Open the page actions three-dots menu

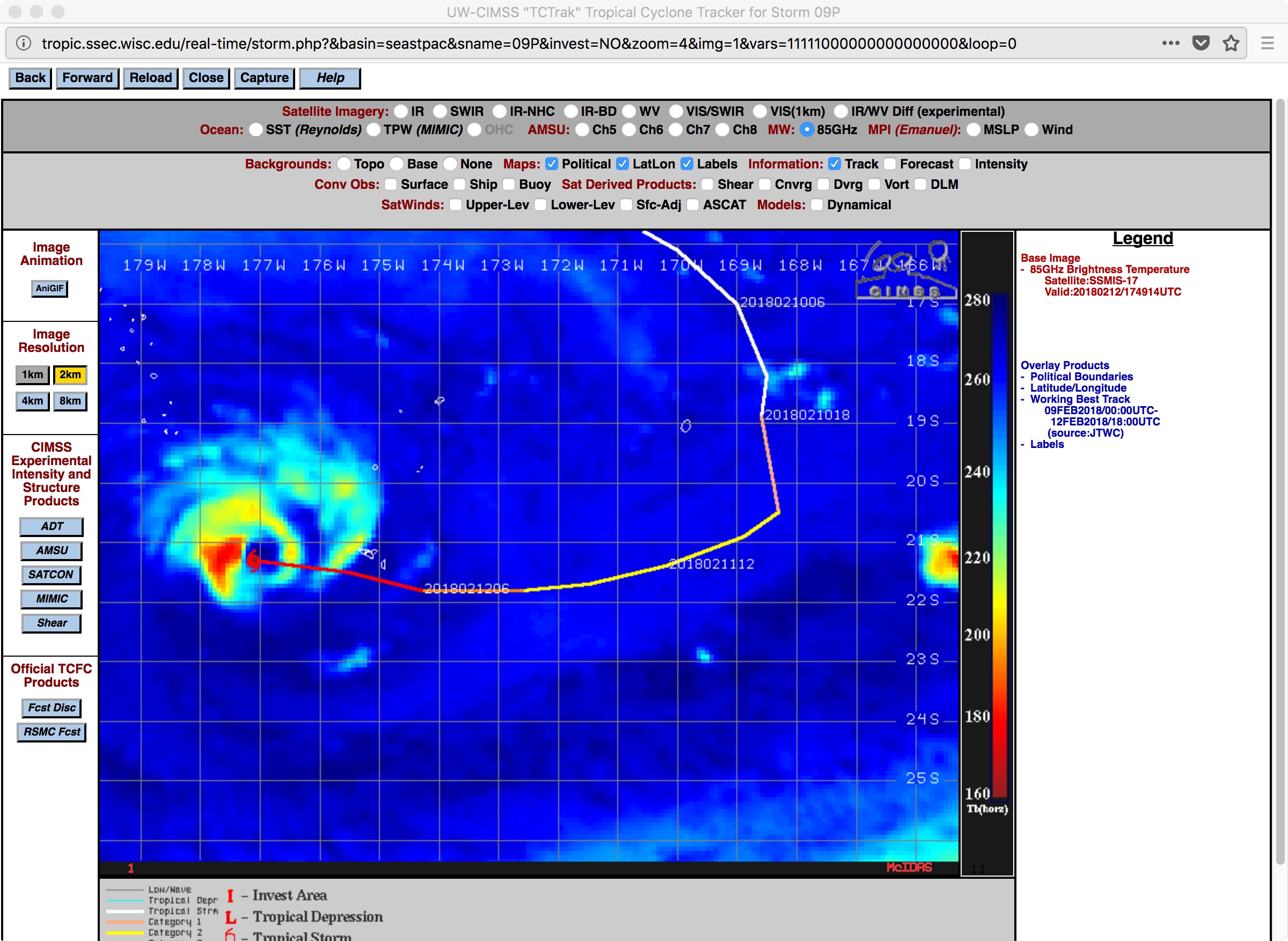pyautogui.click(x=1170, y=43)
